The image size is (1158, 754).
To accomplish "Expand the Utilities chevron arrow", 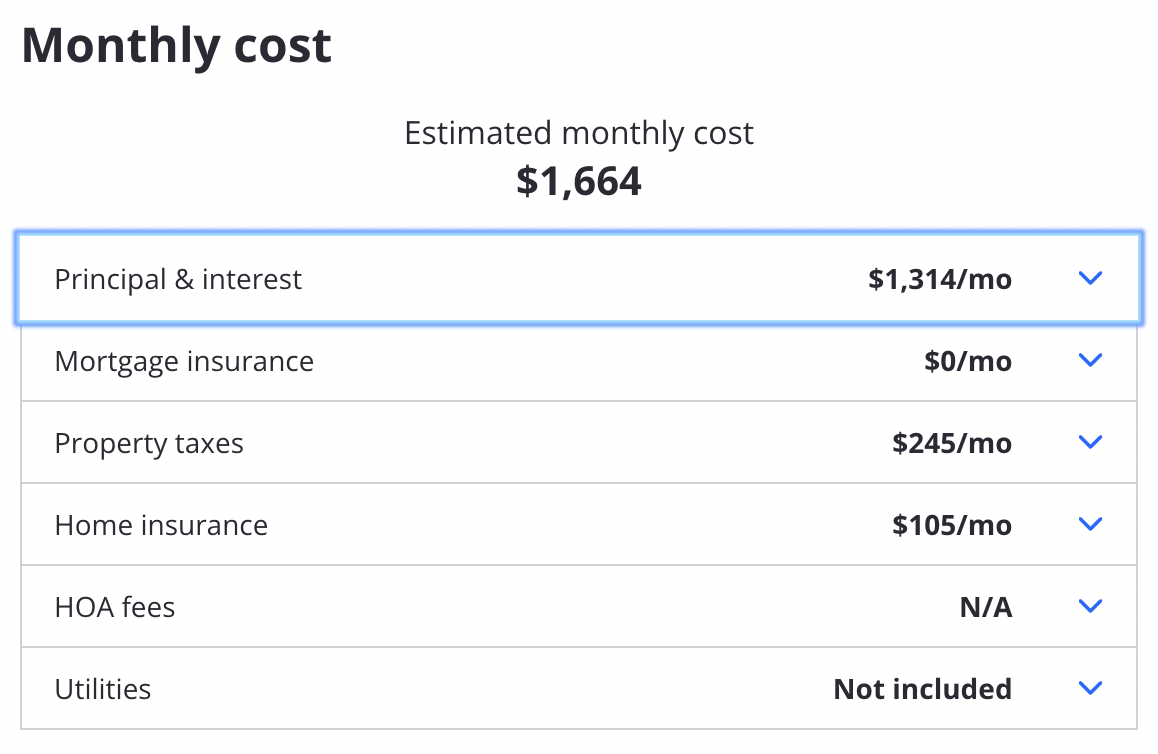I will point(1090,688).
